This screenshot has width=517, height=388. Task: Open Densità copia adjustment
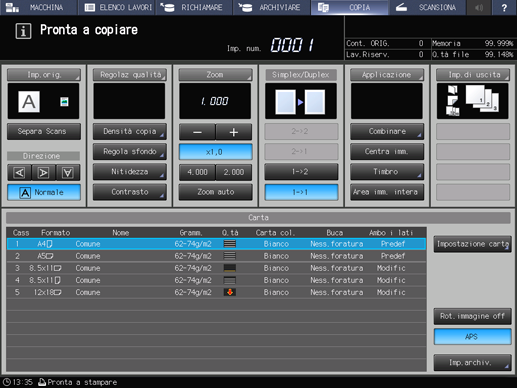130,131
